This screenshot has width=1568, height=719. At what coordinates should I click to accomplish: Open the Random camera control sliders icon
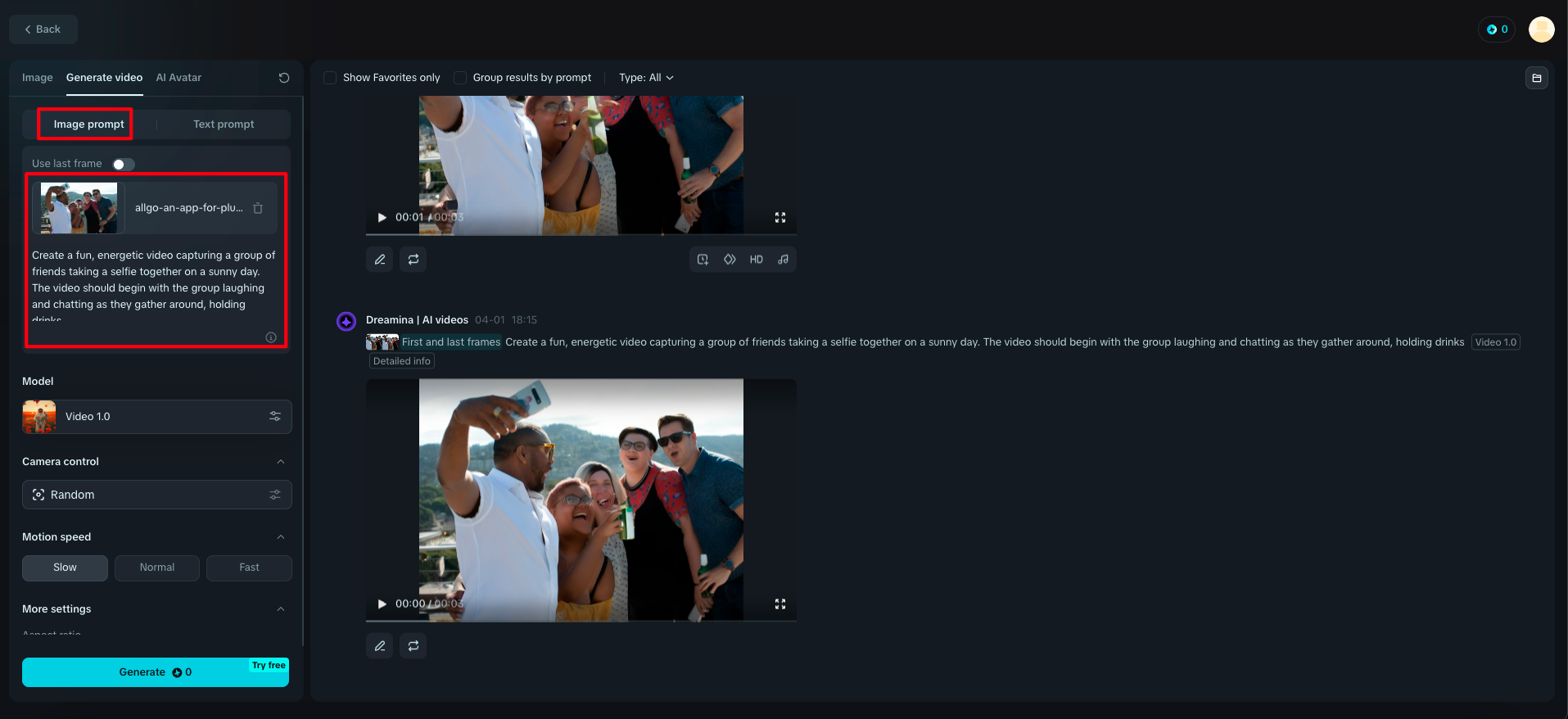[x=275, y=495]
